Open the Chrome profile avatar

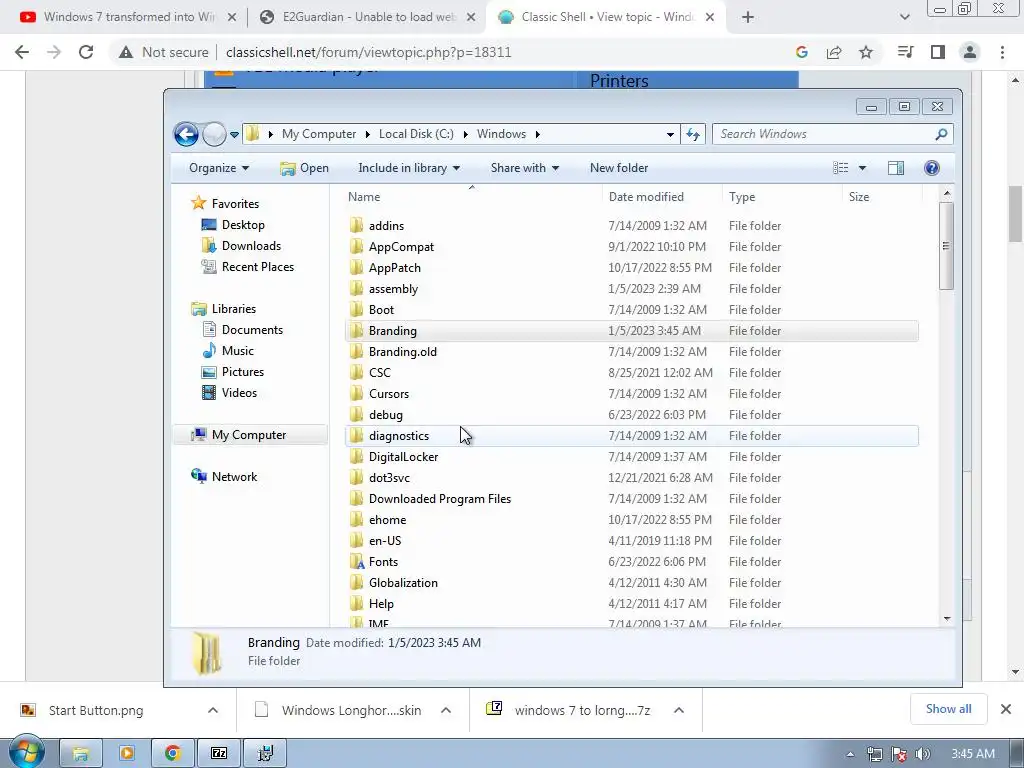point(970,52)
